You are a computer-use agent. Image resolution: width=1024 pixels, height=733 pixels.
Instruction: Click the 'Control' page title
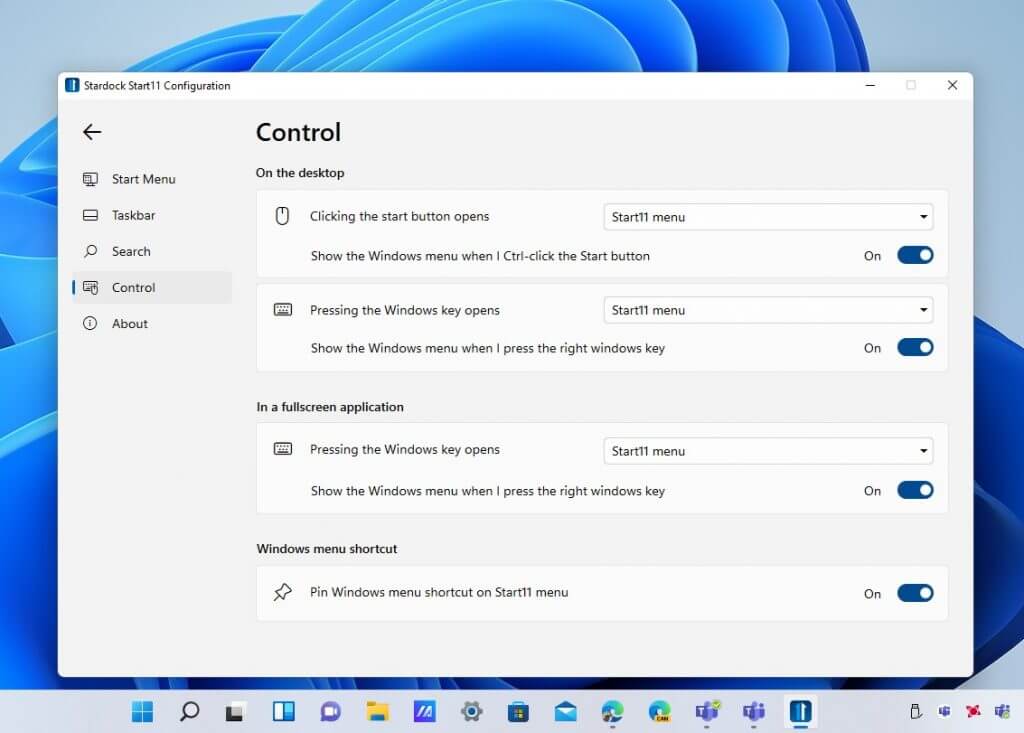point(298,133)
